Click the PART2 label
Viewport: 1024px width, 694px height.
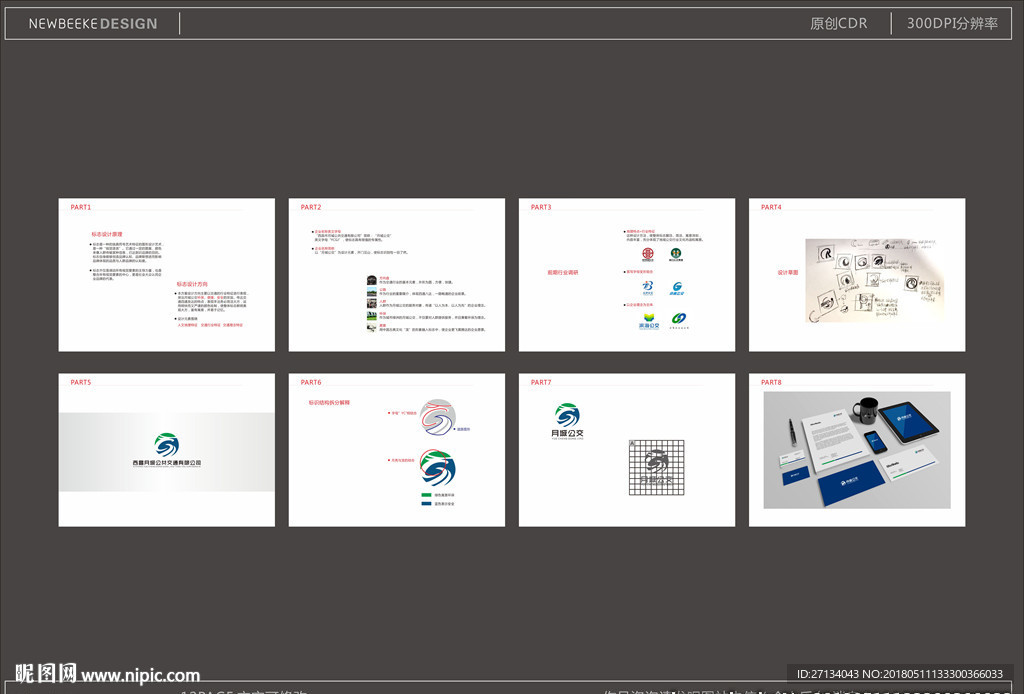coord(311,207)
